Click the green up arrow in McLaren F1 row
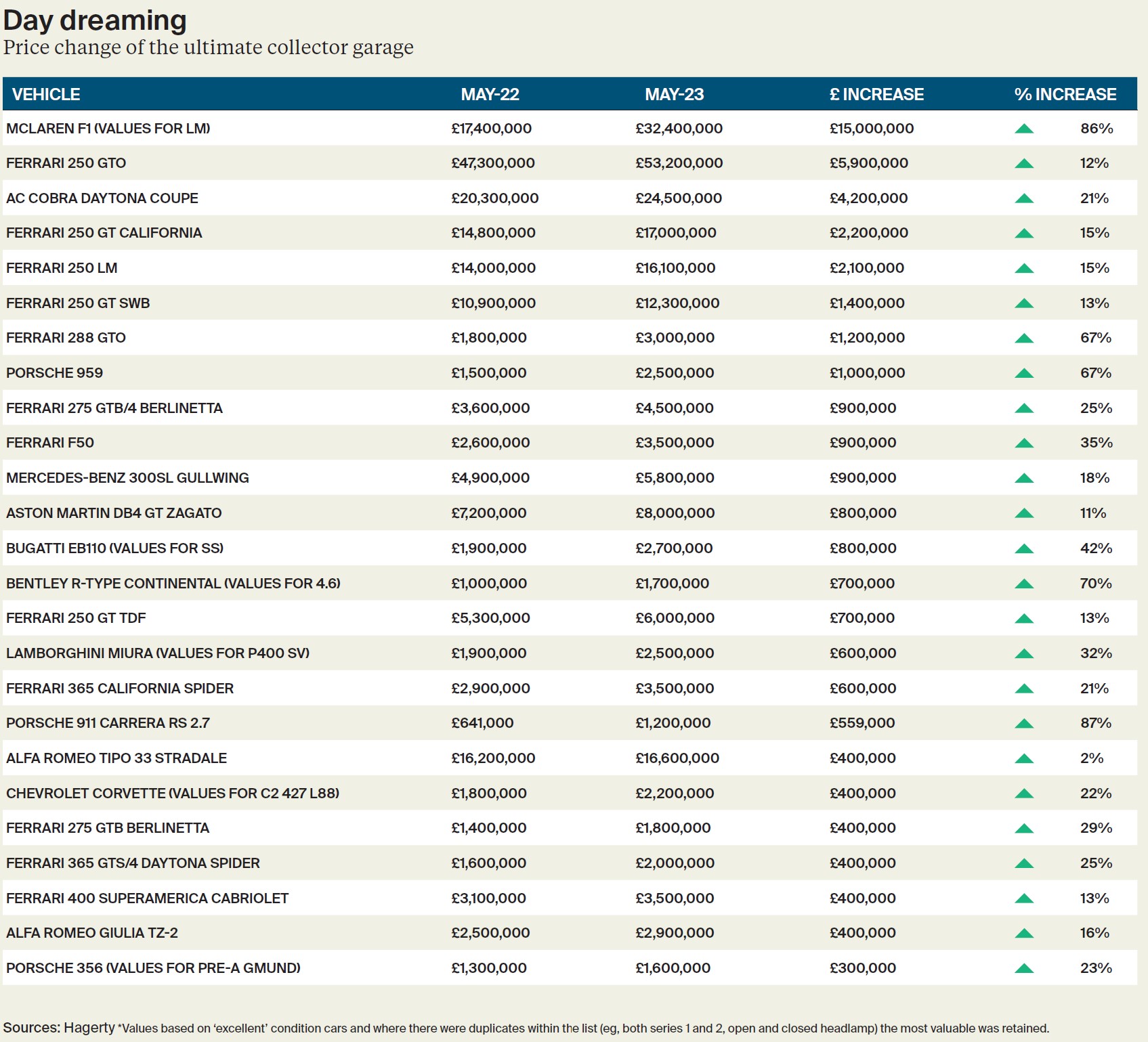 point(1024,129)
